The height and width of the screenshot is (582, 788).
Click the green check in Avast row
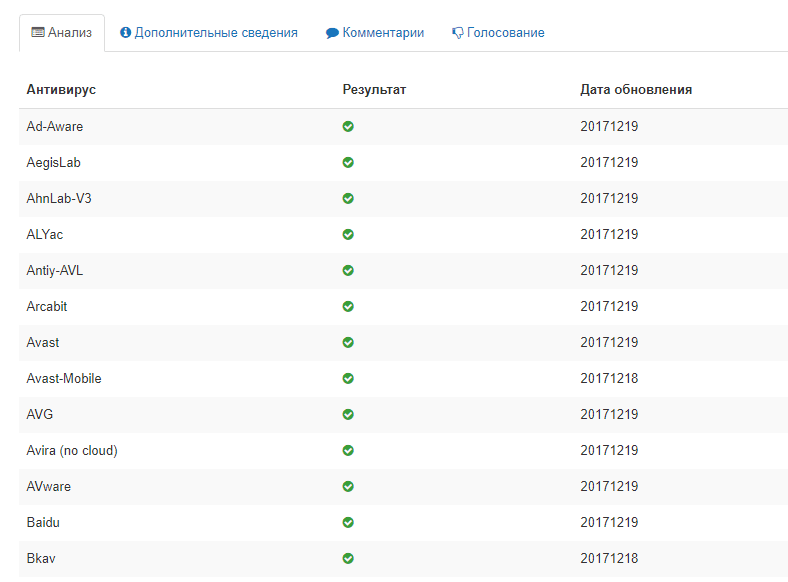point(348,342)
